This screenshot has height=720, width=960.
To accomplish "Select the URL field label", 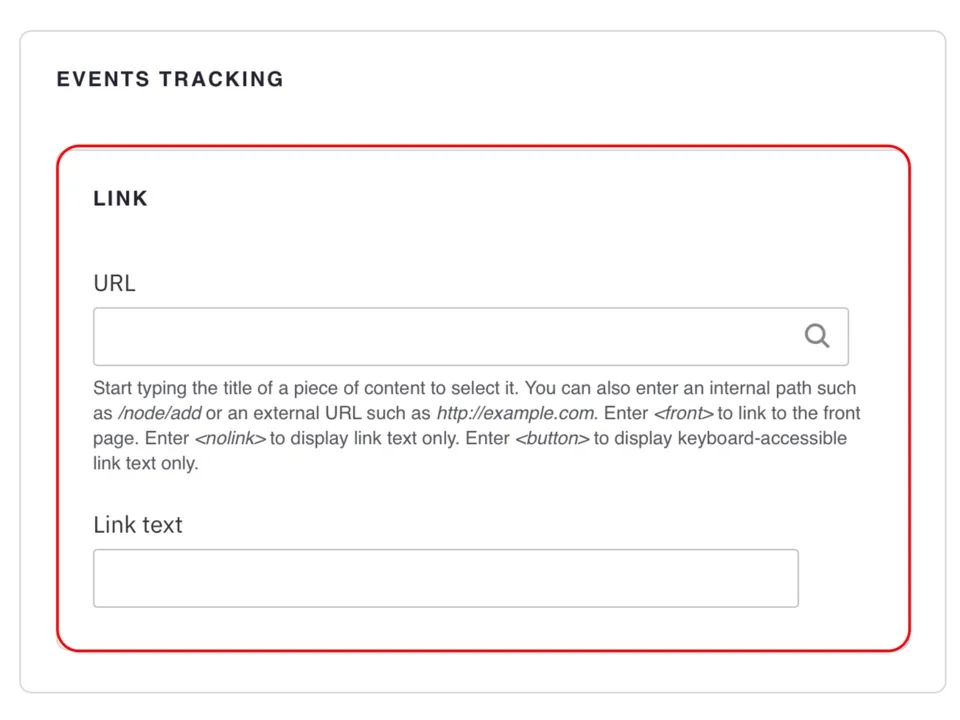I will coord(114,283).
